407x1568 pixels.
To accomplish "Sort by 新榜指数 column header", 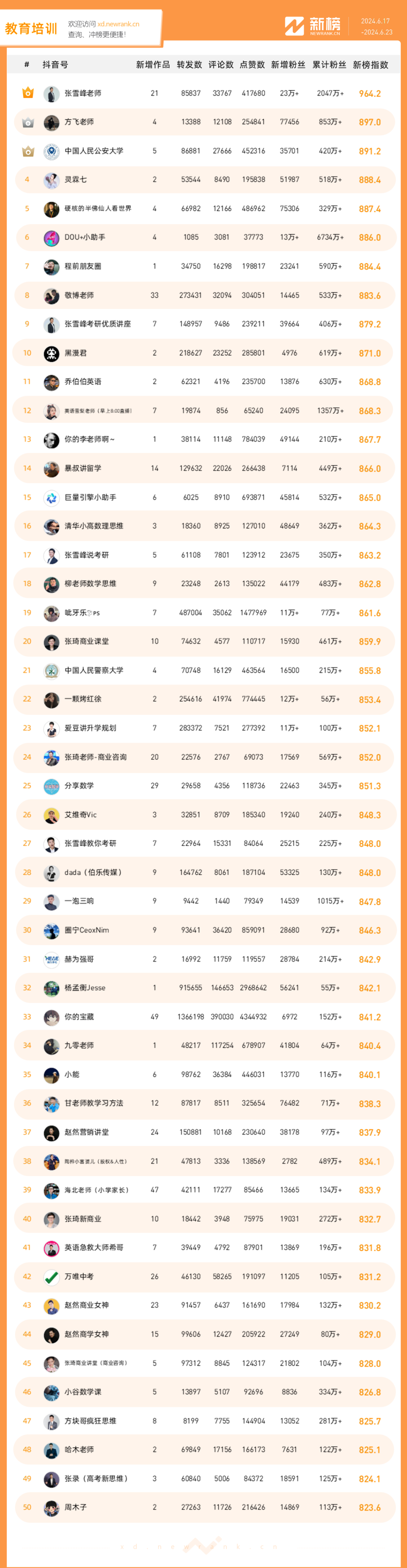I will point(370,65).
